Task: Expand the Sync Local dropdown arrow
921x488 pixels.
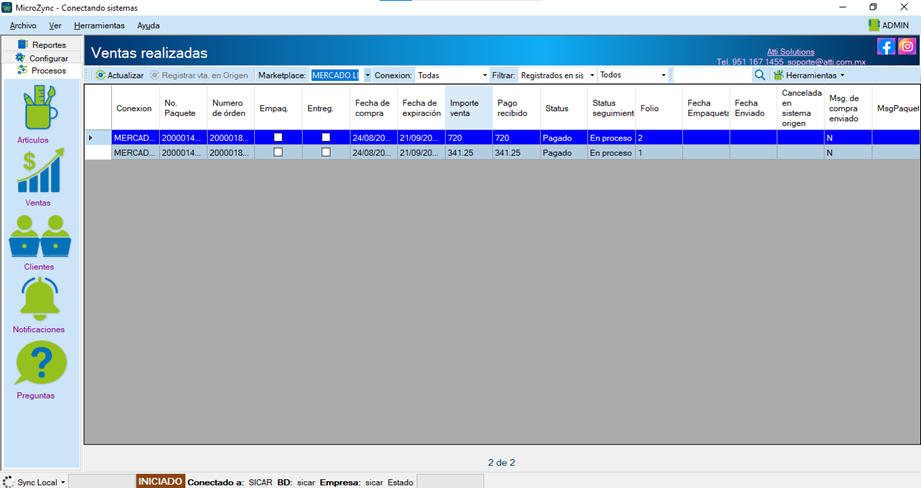Action: click(x=63, y=483)
